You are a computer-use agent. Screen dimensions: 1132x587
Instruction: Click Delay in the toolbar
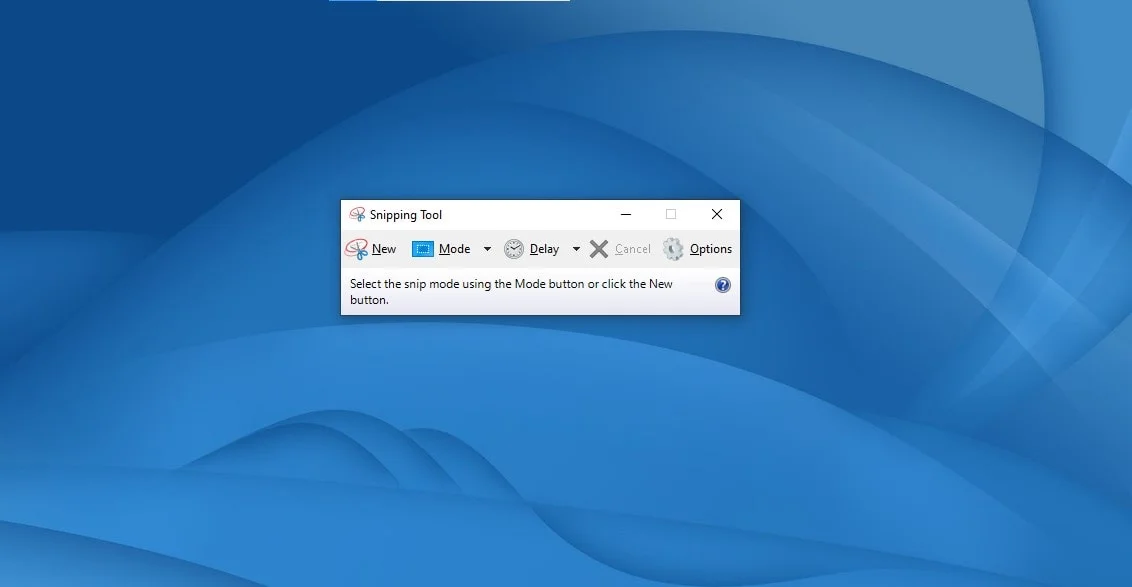point(544,248)
